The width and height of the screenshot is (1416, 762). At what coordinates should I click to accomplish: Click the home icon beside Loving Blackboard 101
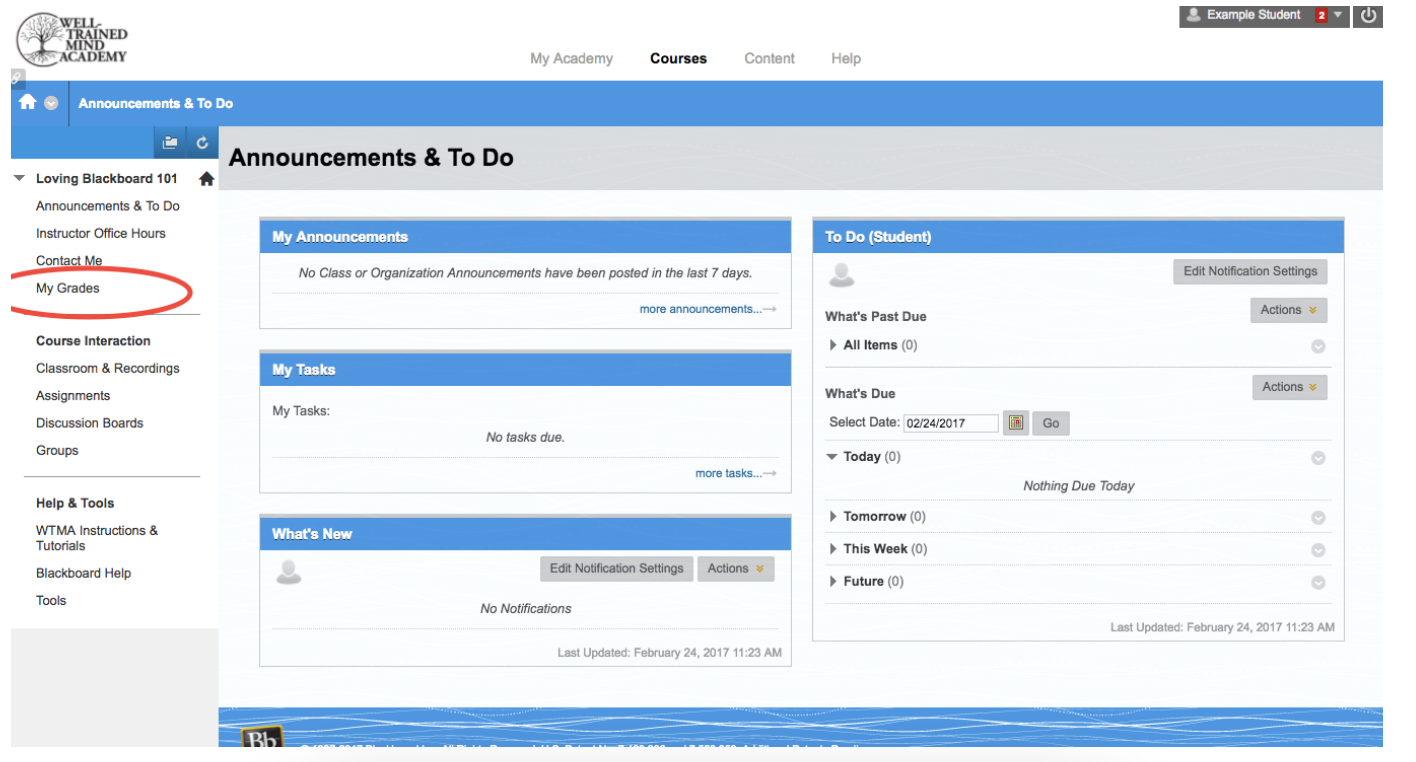tap(206, 178)
